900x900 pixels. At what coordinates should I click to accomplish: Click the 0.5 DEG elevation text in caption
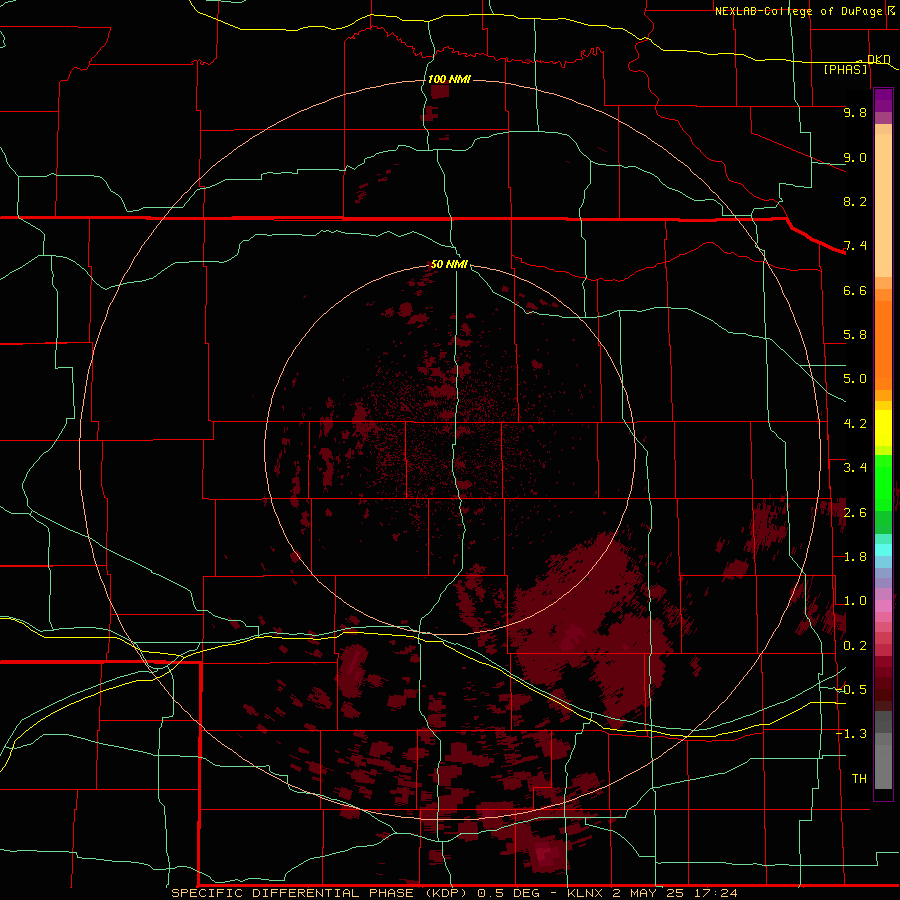[x=511, y=893]
